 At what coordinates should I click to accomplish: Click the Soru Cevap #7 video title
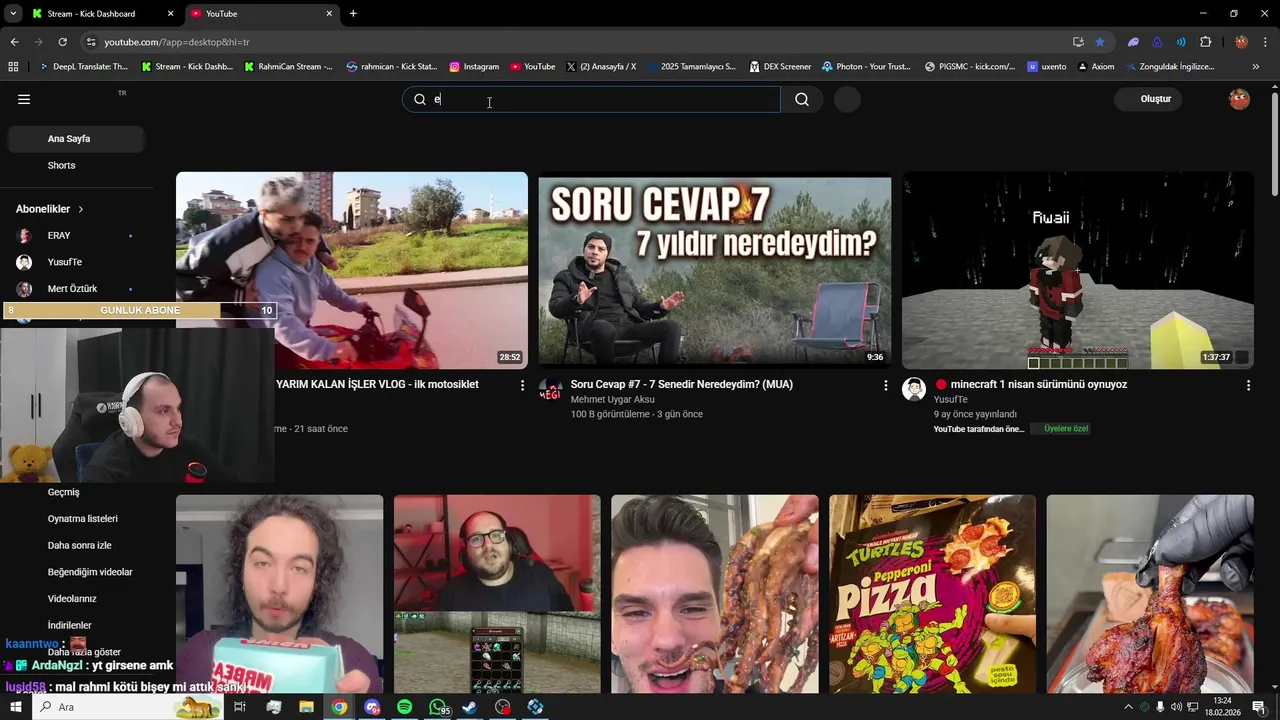pyautogui.click(x=681, y=384)
